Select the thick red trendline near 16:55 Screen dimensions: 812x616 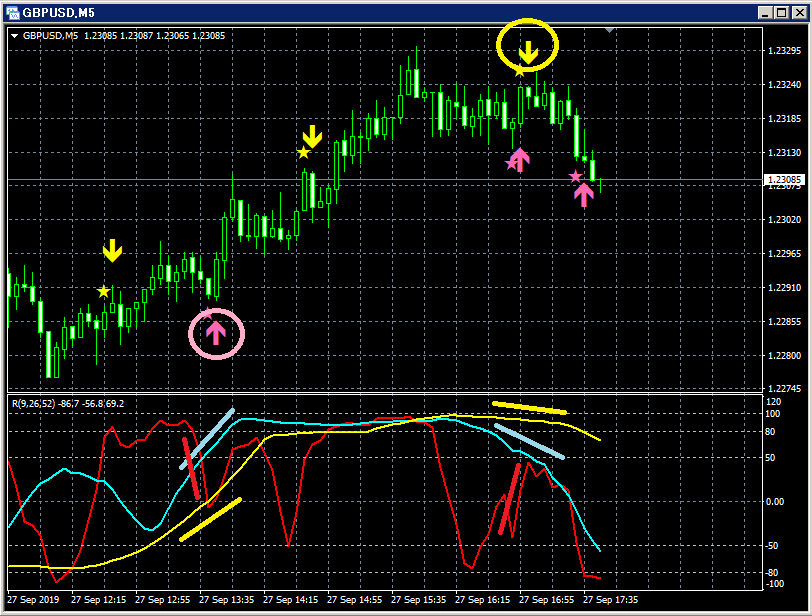[510, 498]
